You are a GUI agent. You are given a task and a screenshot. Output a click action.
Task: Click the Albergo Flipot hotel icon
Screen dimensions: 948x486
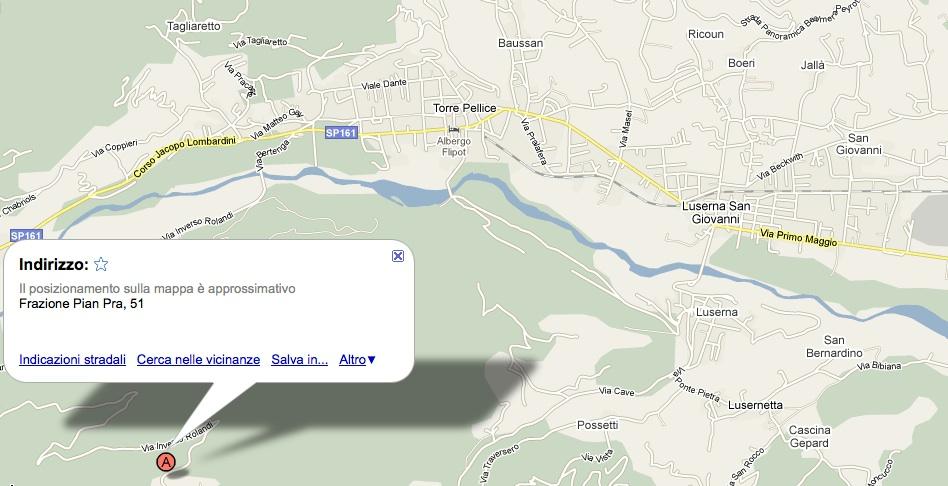(x=453, y=129)
